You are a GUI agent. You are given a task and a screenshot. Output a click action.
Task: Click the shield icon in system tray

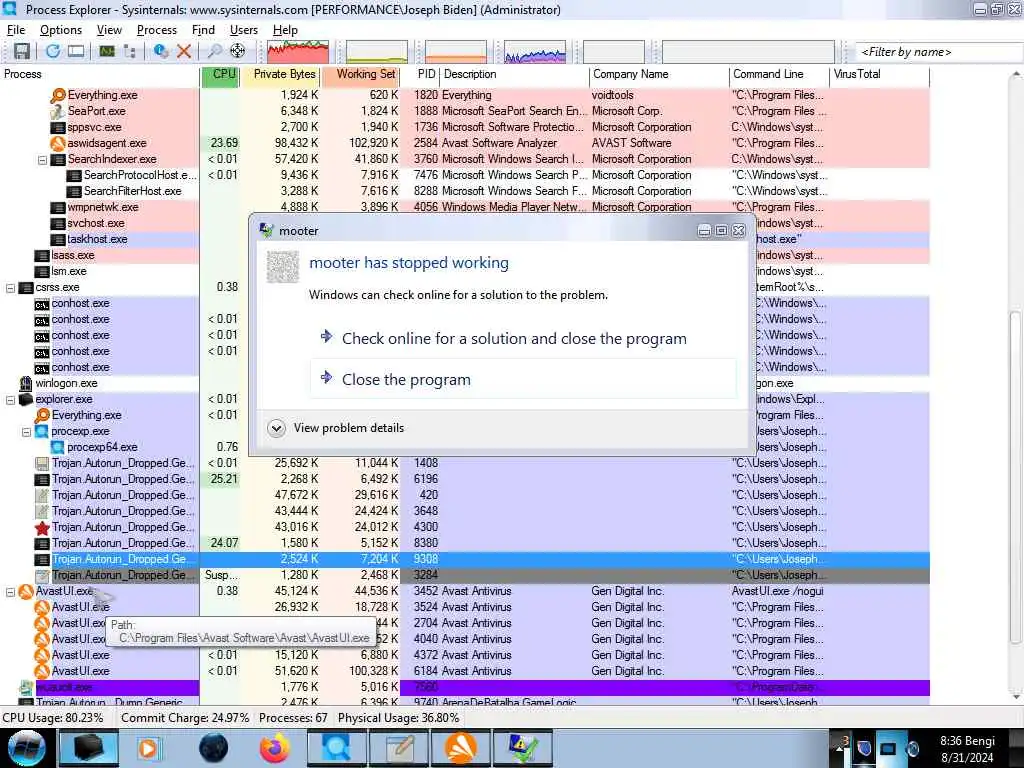865,748
